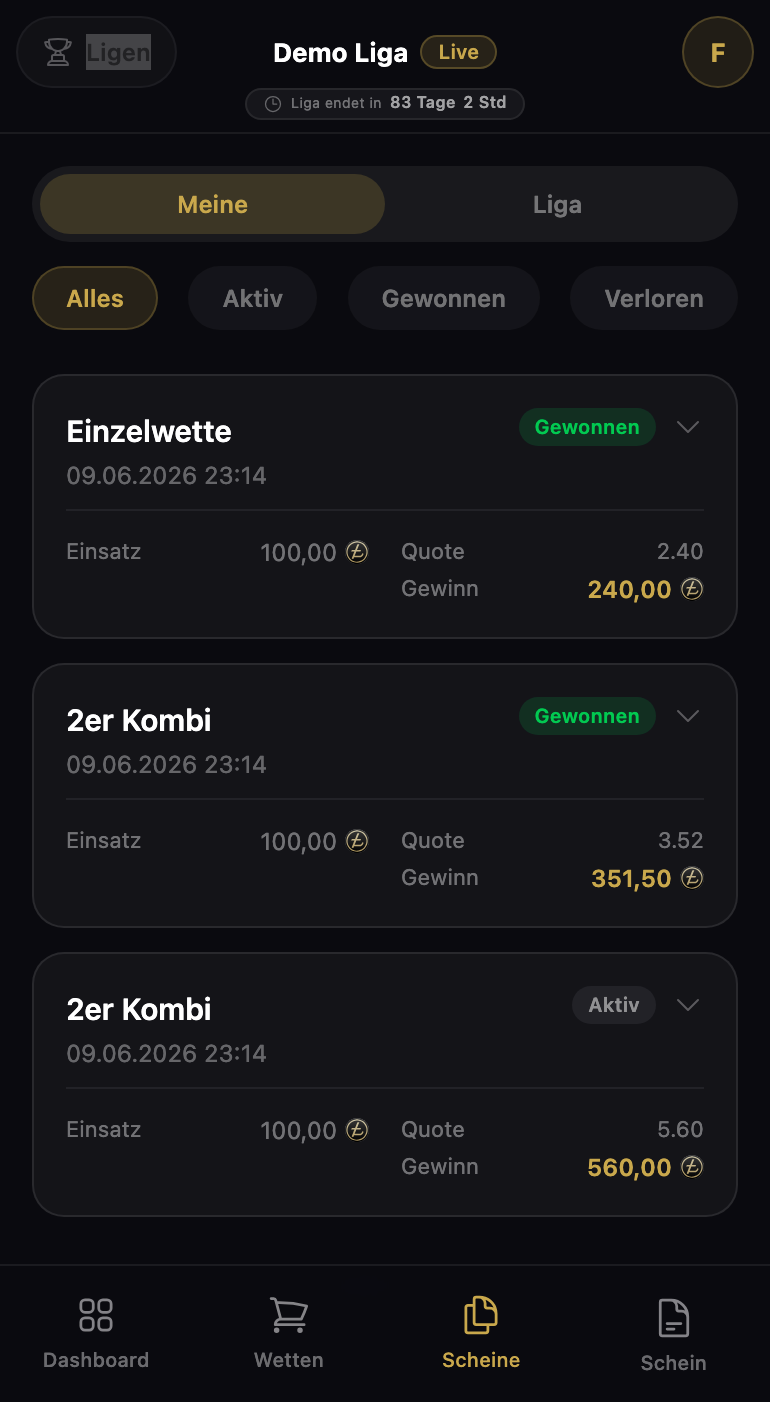Open the F profile avatar
This screenshot has width=770, height=1402.
pos(717,52)
